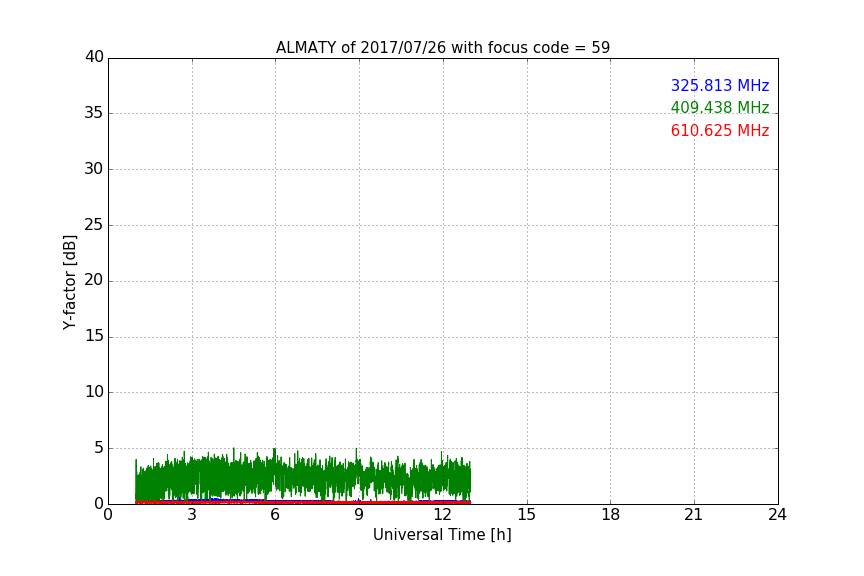Click the x-axis tick label 24

(777, 515)
